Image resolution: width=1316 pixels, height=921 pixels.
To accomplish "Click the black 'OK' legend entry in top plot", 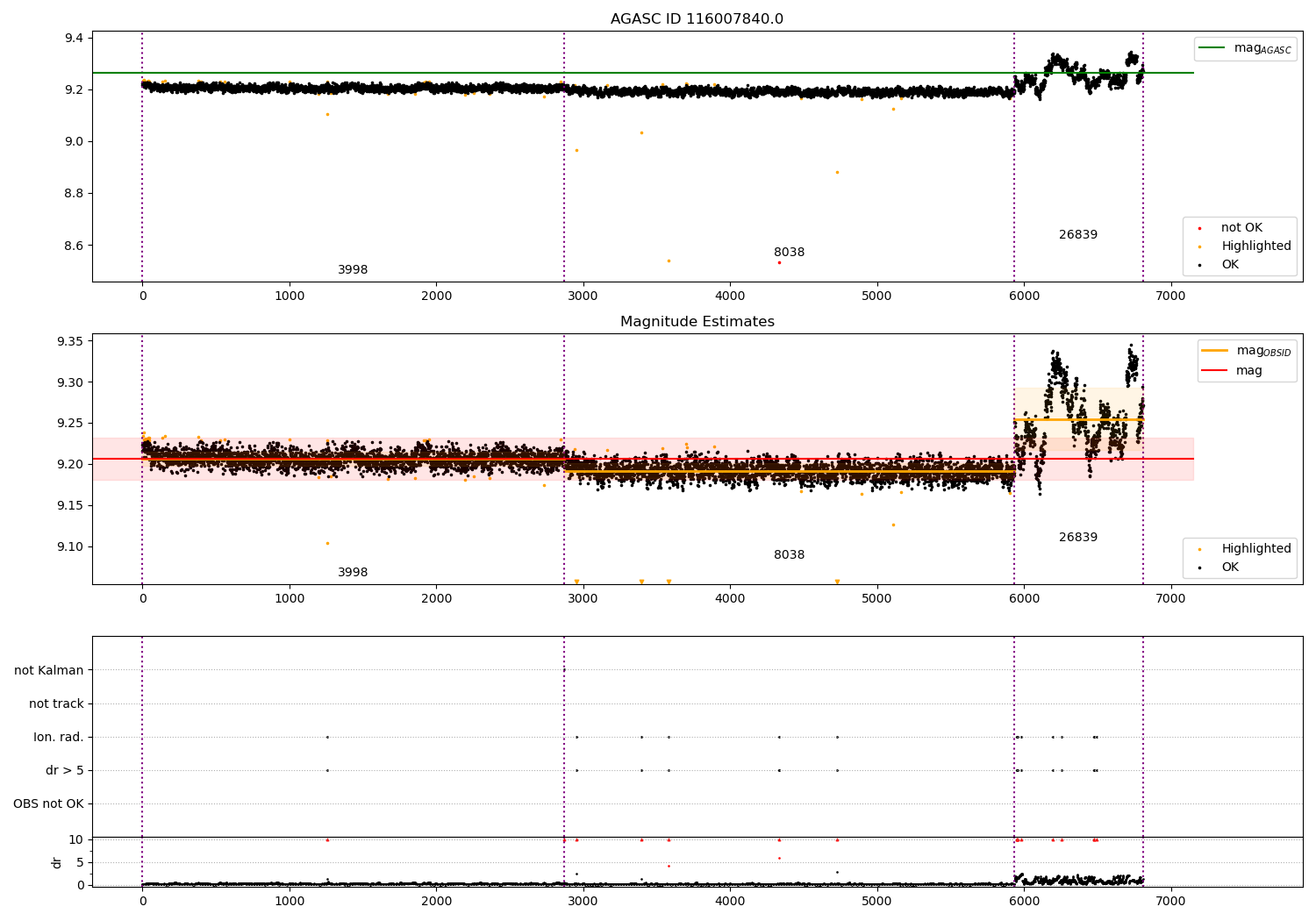I will click(x=1219, y=265).
